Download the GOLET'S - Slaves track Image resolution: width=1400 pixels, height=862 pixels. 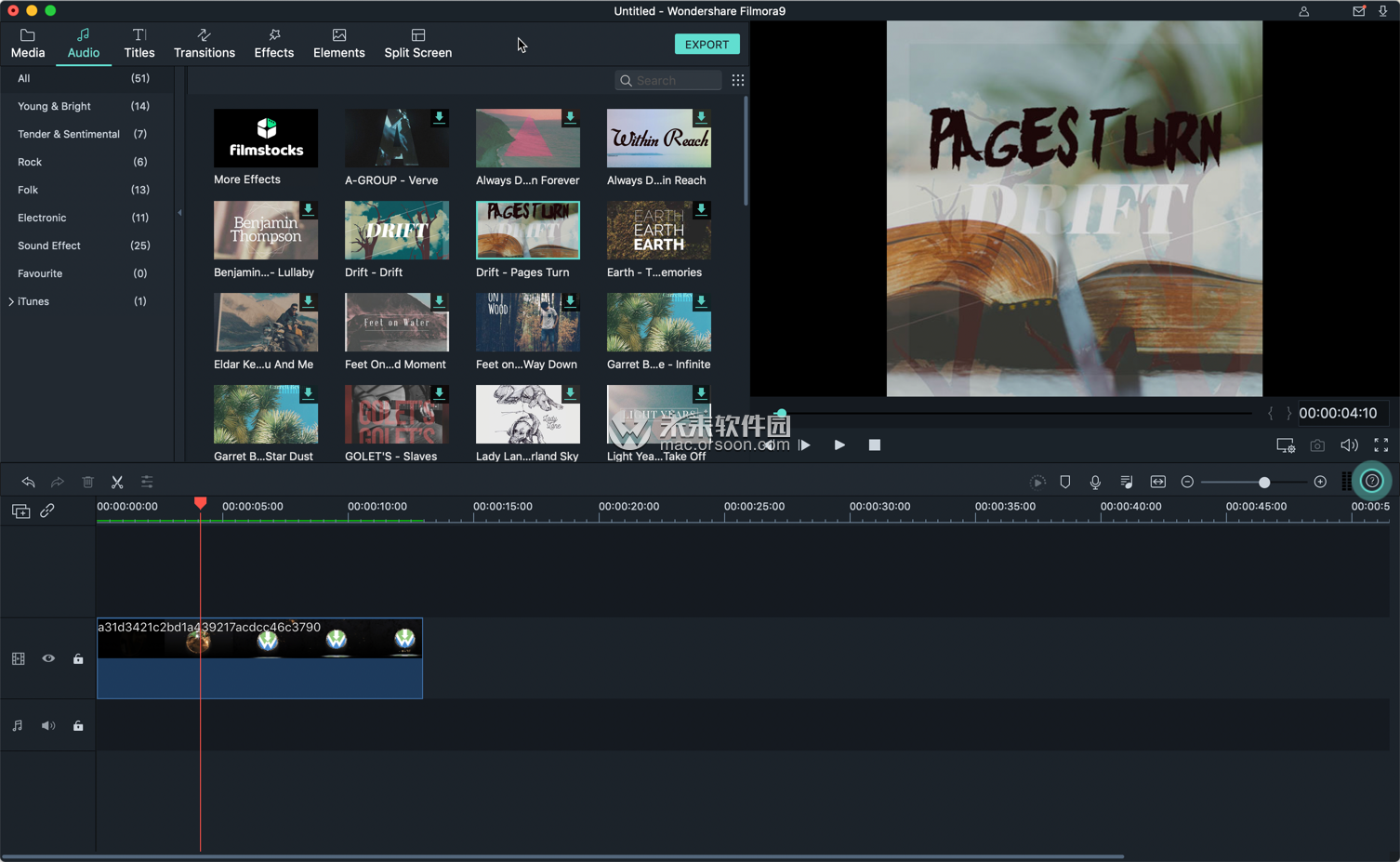[x=439, y=394]
